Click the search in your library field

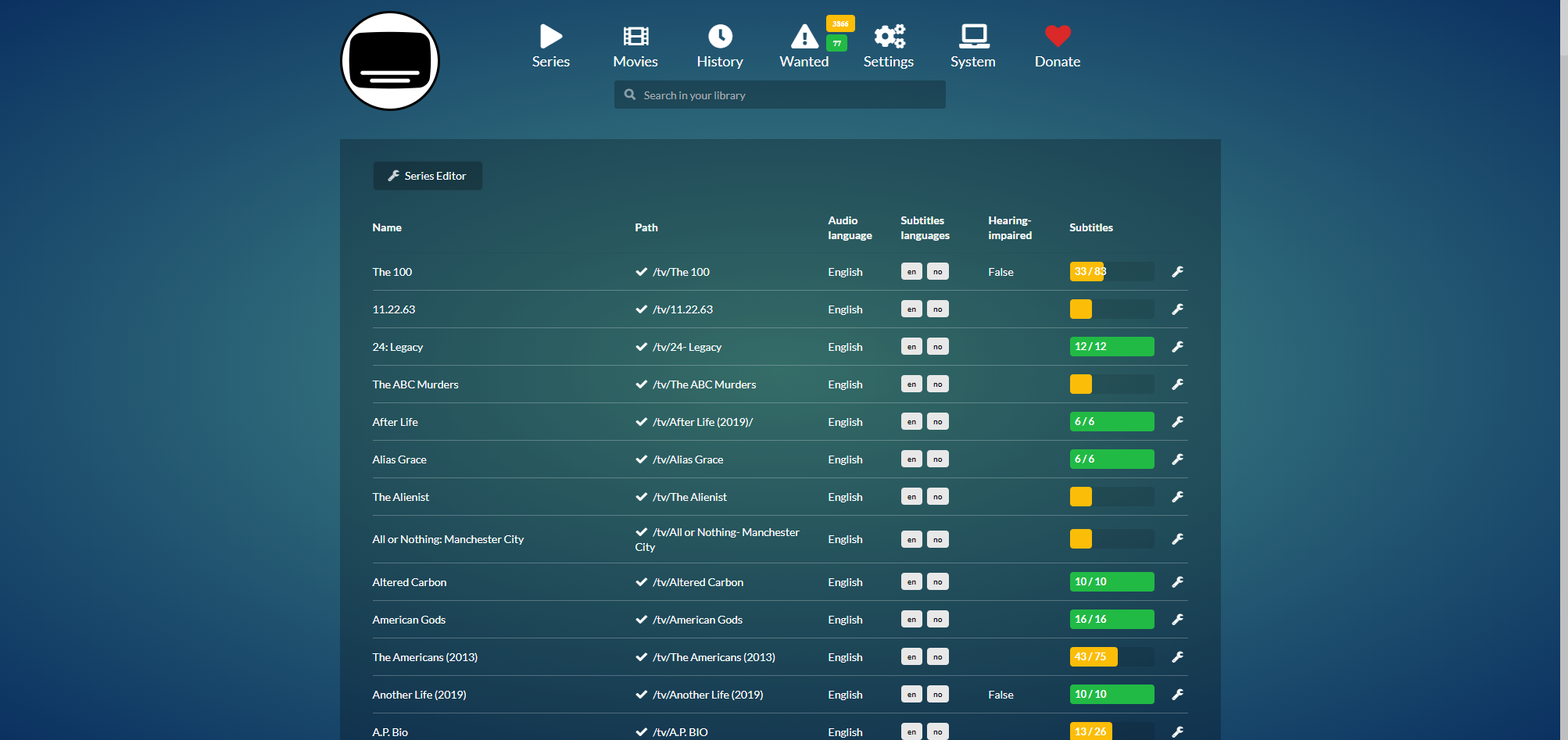tap(782, 95)
